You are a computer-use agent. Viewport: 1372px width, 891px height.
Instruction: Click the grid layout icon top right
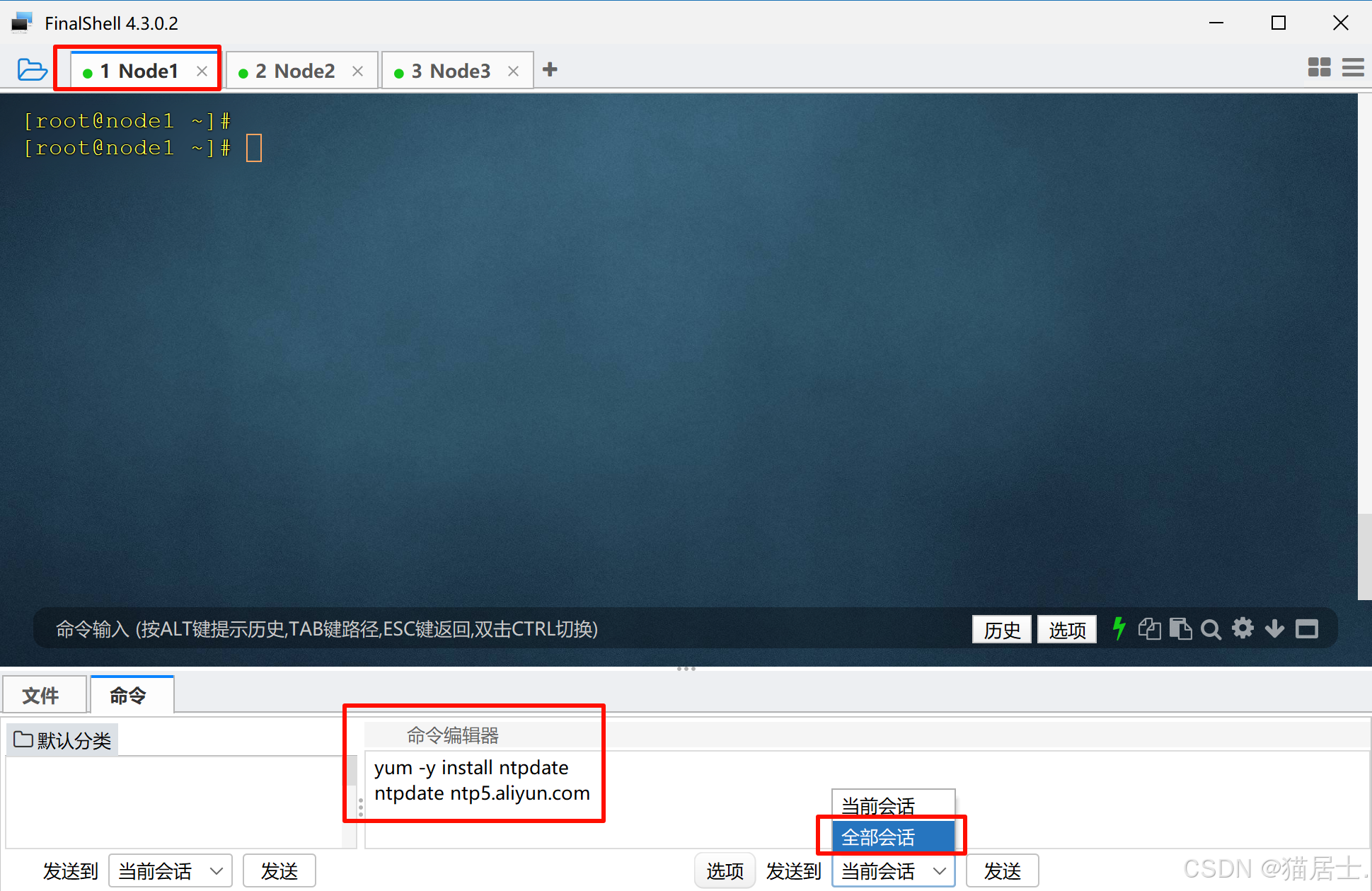(x=1319, y=67)
